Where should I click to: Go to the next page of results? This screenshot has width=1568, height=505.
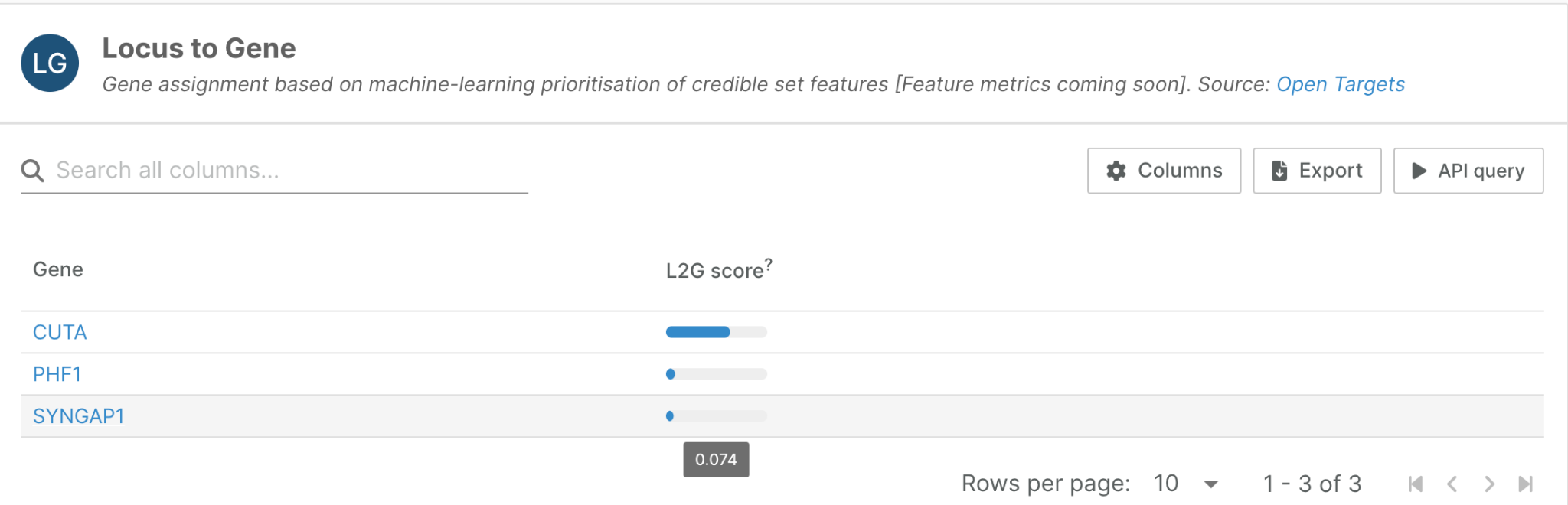click(x=1489, y=484)
